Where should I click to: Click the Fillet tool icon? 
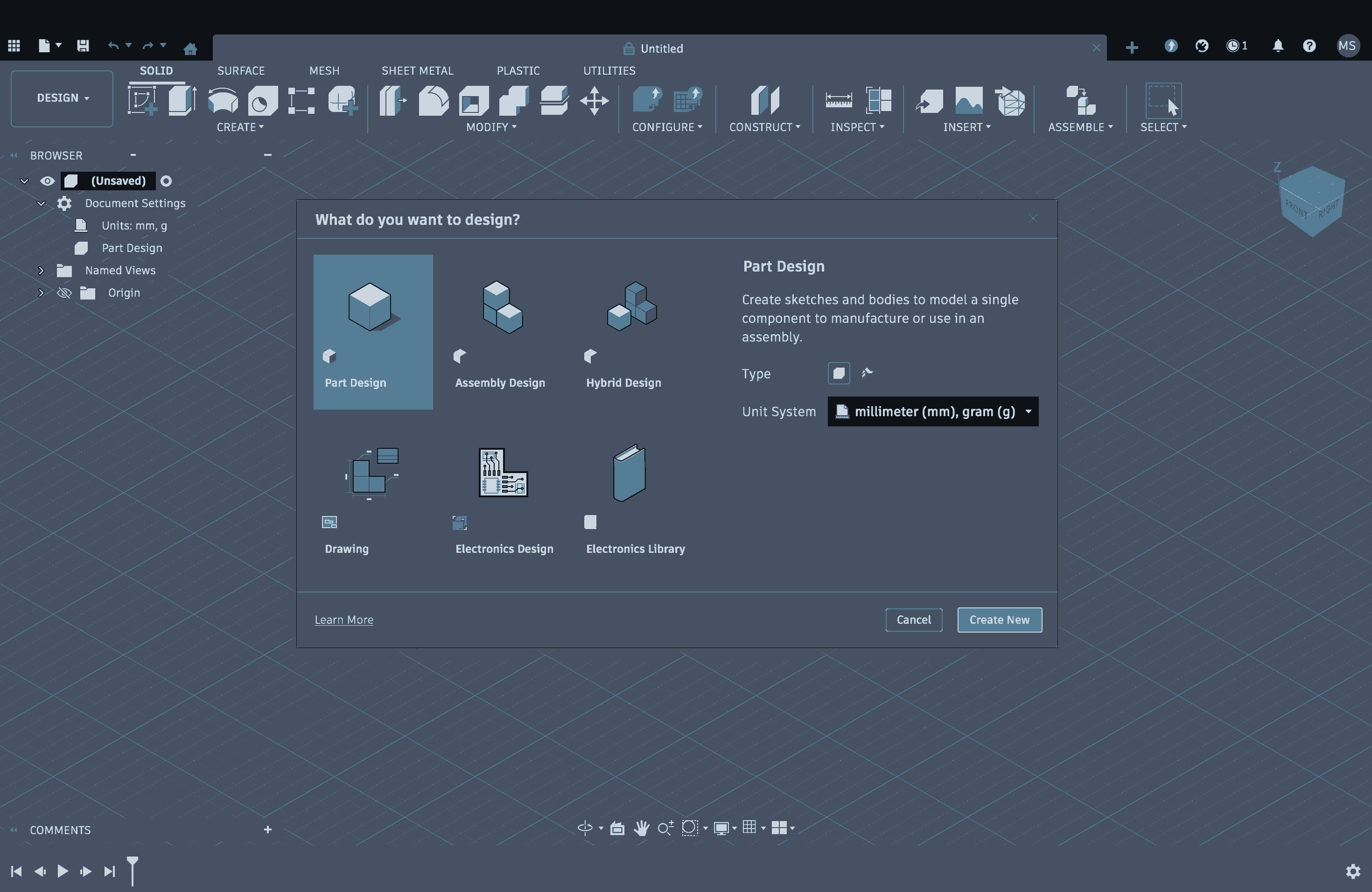(x=433, y=100)
